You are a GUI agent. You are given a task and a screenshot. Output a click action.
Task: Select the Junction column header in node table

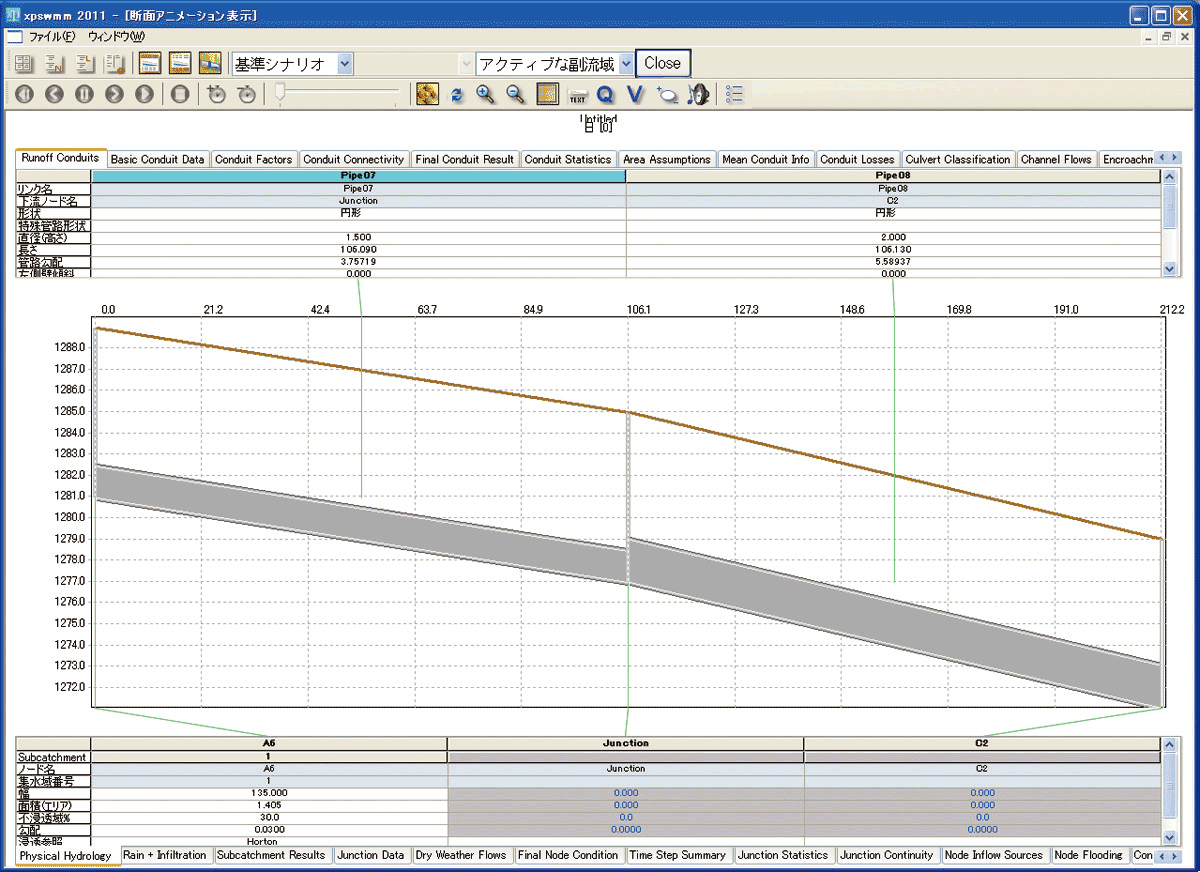(626, 743)
